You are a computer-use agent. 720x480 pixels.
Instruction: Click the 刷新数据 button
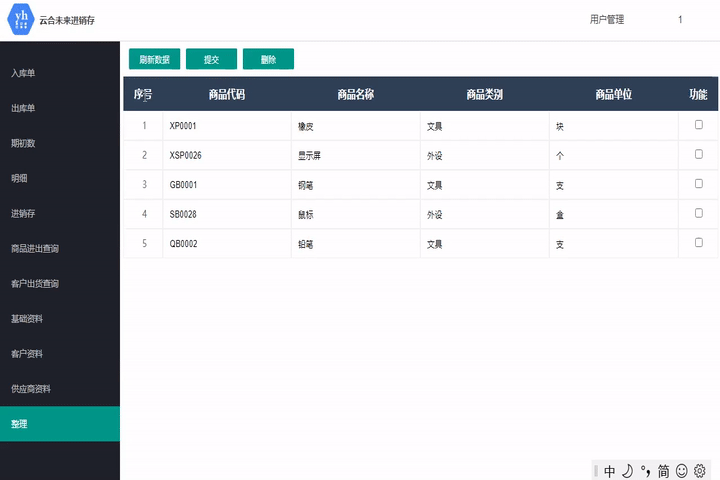pyautogui.click(x=154, y=60)
